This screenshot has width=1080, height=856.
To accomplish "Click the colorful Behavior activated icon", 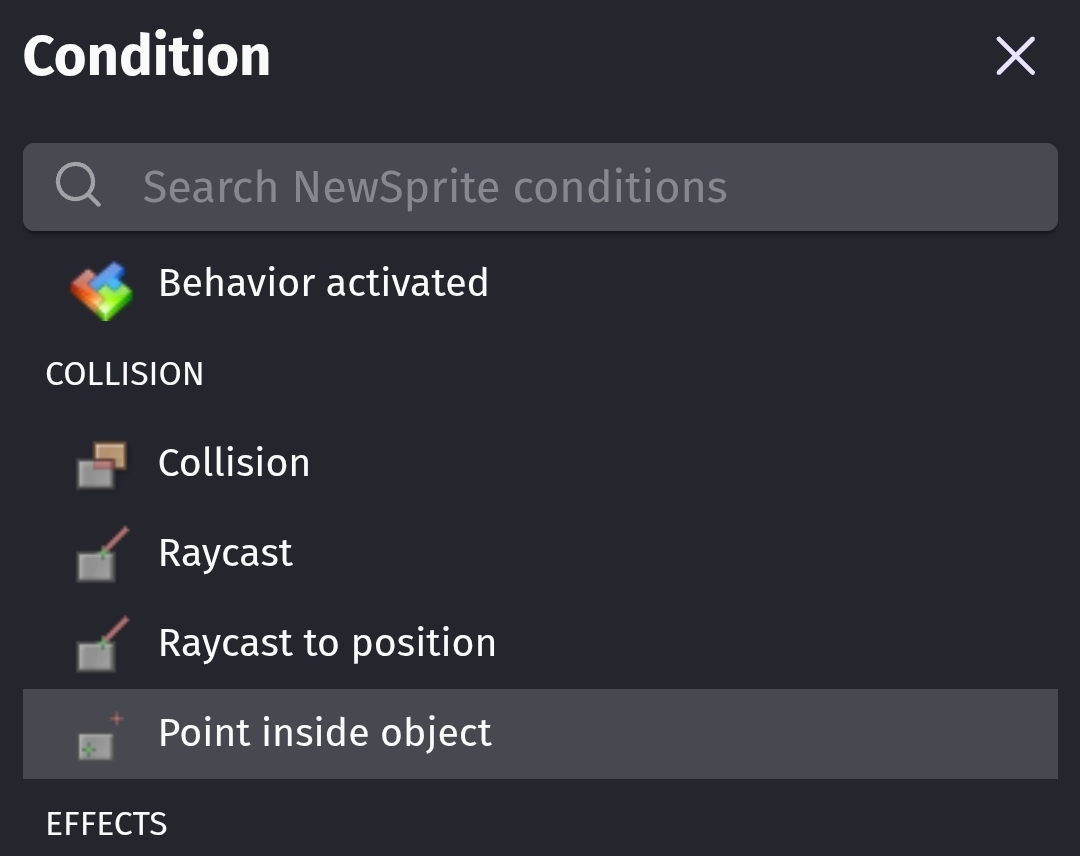I will point(101,288).
